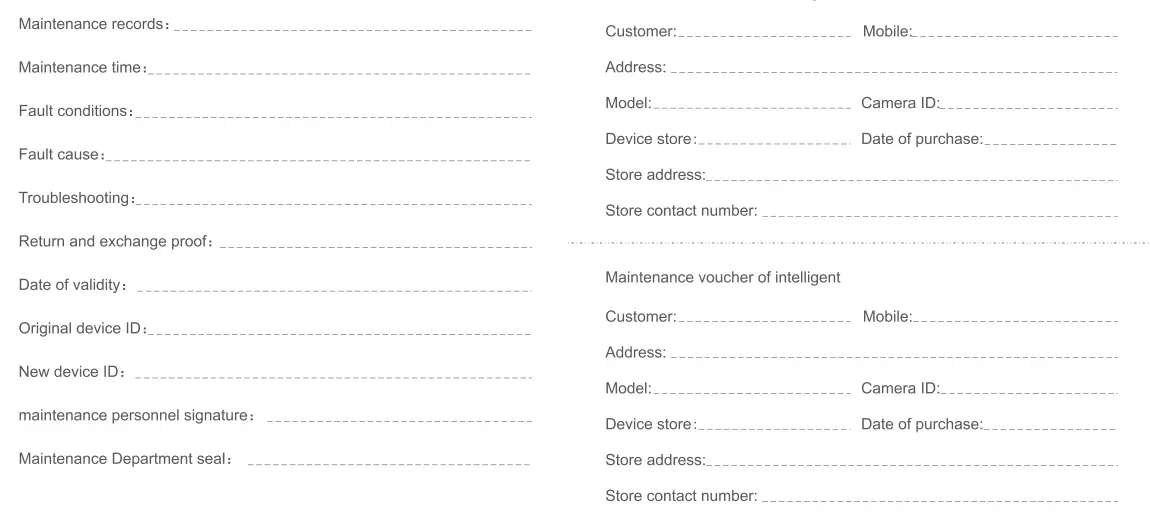Focus the Fault cause blank line

tap(318, 158)
